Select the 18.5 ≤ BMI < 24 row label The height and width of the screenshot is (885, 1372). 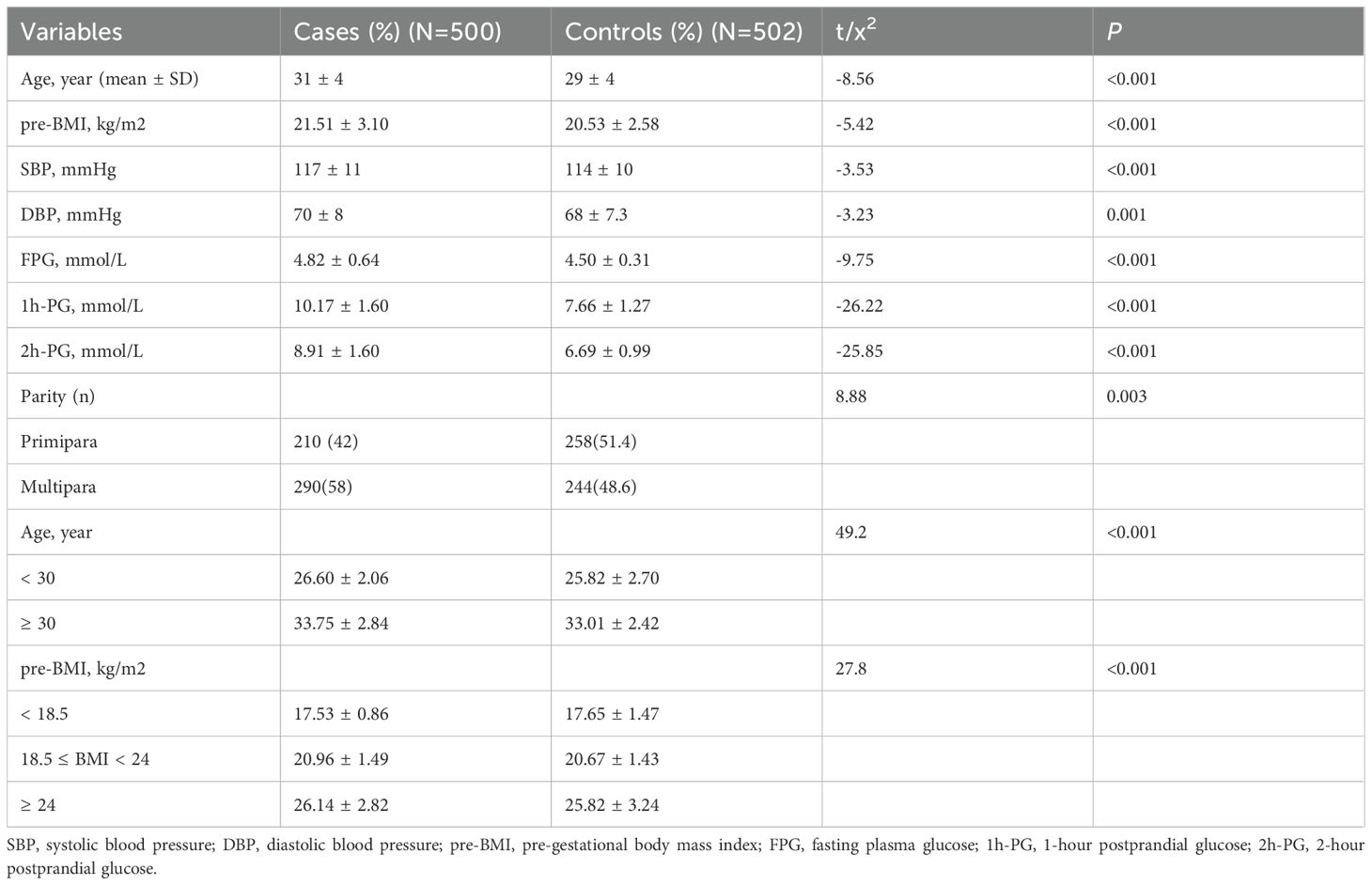[85, 759]
